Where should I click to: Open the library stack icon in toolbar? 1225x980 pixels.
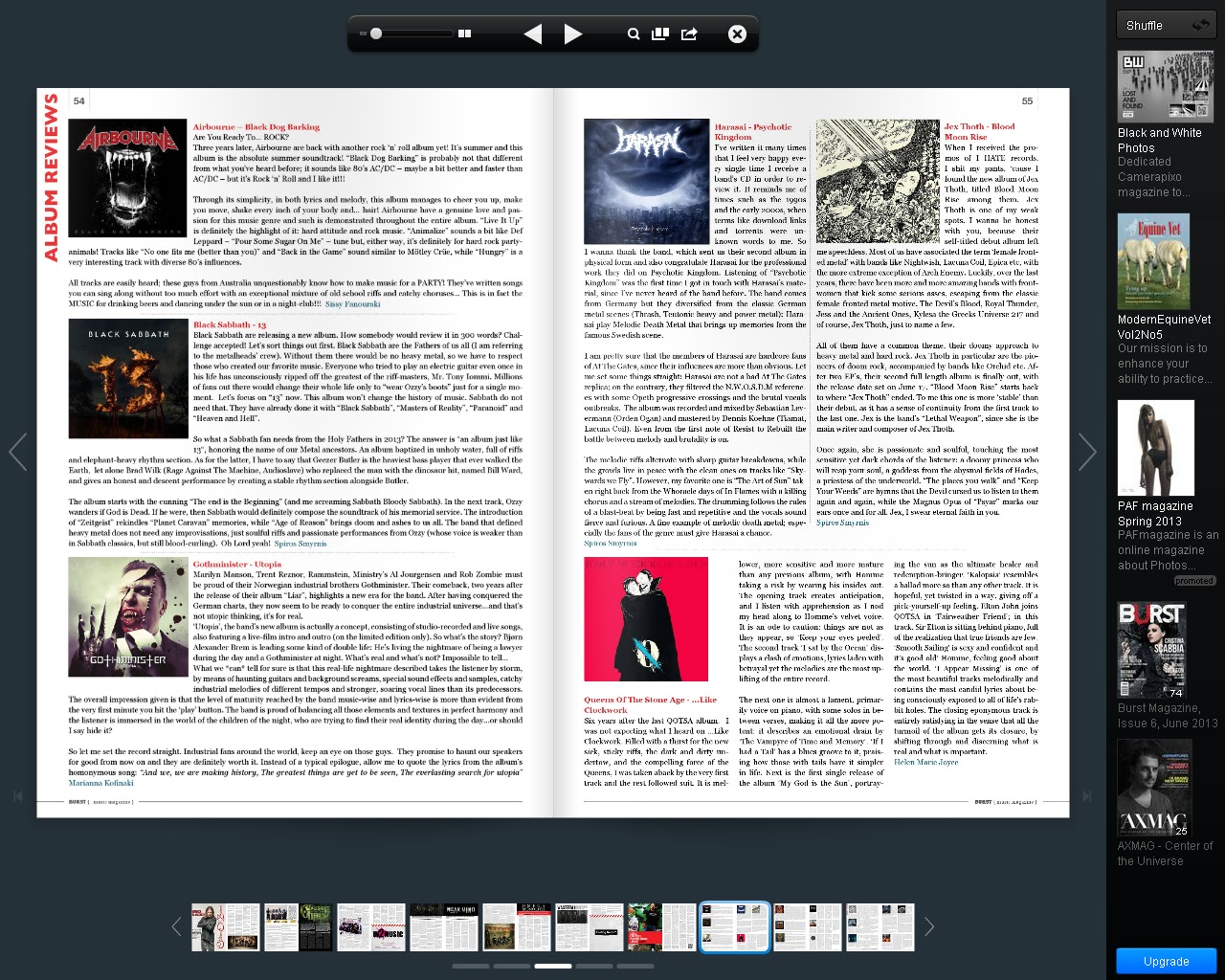(x=660, y=33)
